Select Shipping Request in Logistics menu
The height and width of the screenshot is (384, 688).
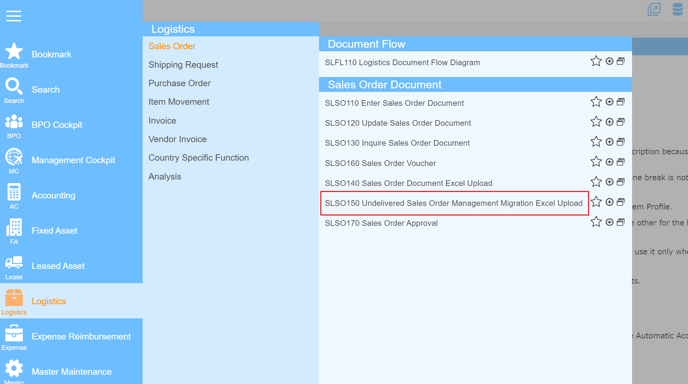[x=183, y=65]
